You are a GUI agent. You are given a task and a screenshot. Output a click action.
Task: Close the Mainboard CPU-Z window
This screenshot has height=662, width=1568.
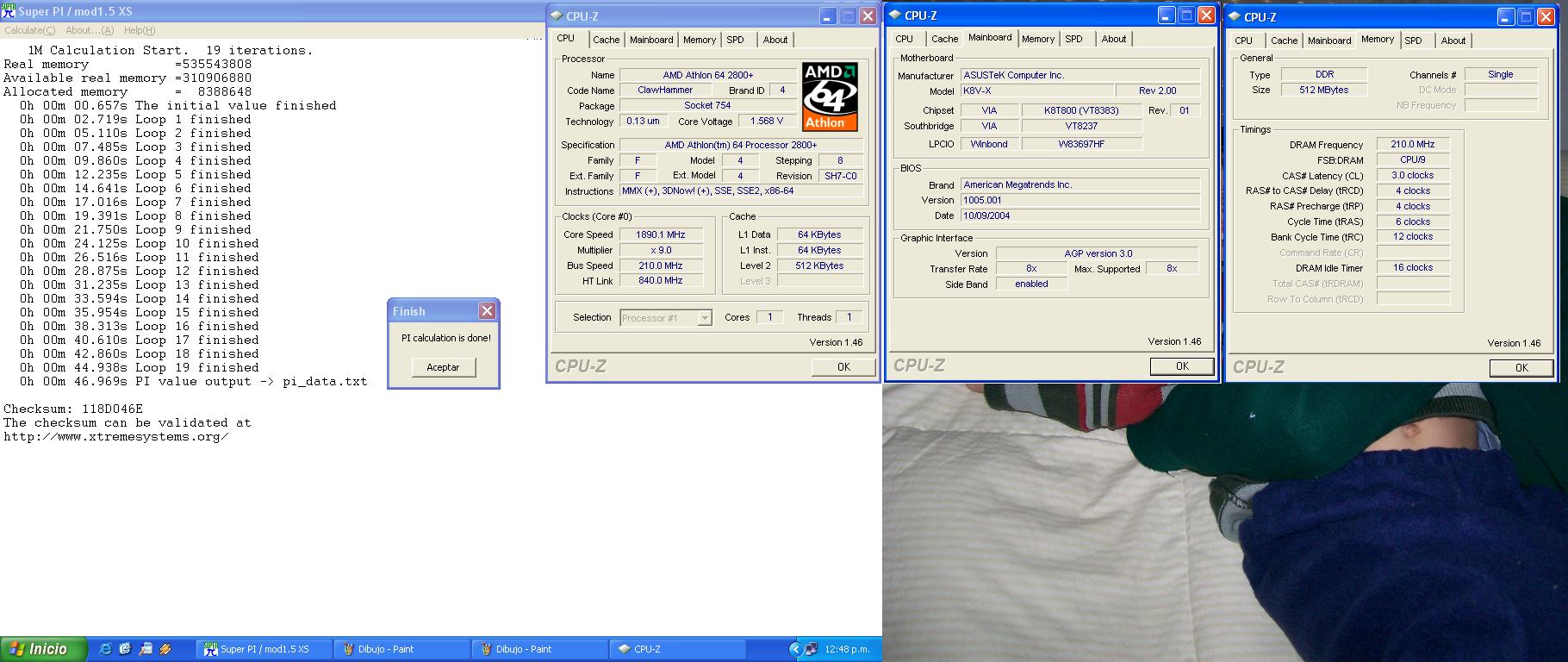point(1206,15)
